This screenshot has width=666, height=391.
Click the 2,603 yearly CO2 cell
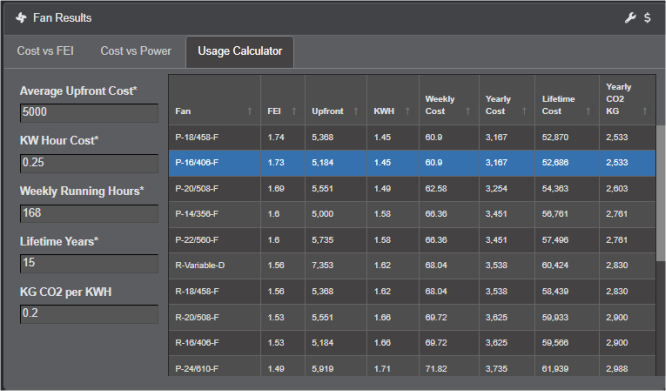pos(627,189)
